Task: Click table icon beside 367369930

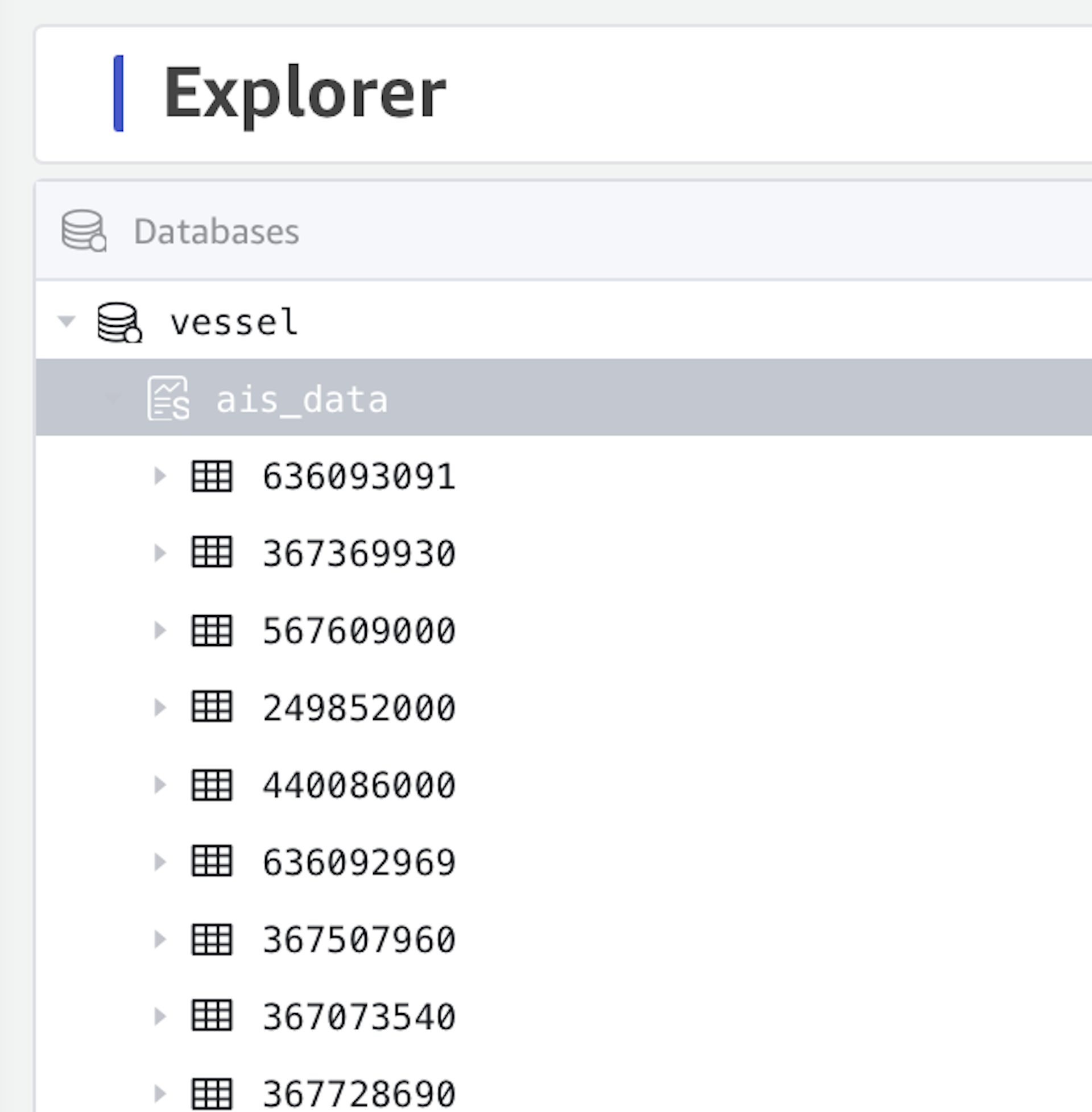Action: click(212, 553)
